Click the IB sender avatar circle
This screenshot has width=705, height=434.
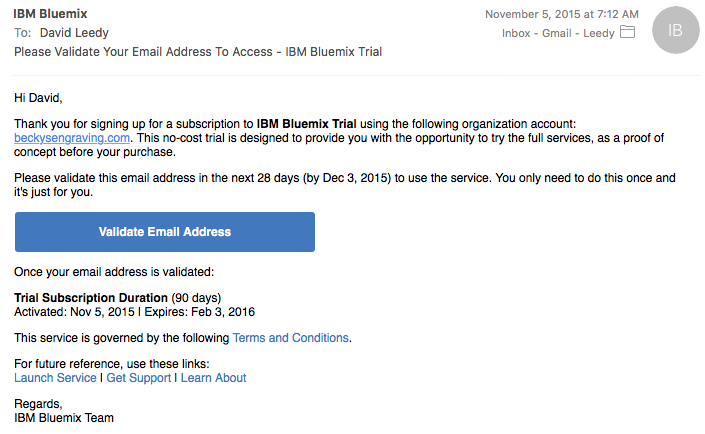pos(675,30)
